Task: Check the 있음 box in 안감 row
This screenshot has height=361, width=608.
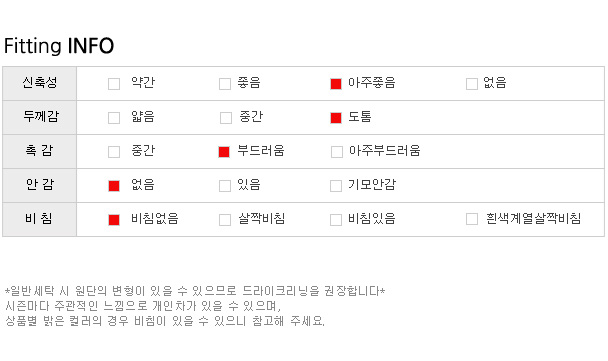Action: point(225,186)
